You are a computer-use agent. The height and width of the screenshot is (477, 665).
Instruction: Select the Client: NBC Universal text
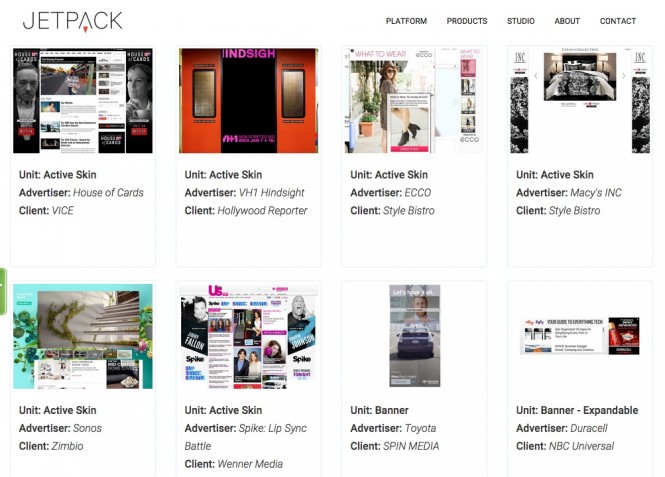click(x=565, y=446)
